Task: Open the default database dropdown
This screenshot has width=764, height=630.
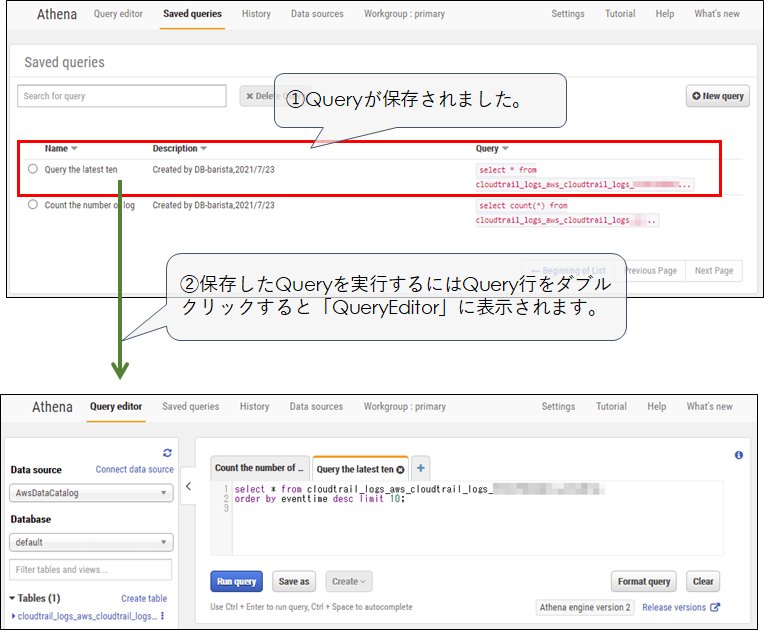Action: coord(91,542)
